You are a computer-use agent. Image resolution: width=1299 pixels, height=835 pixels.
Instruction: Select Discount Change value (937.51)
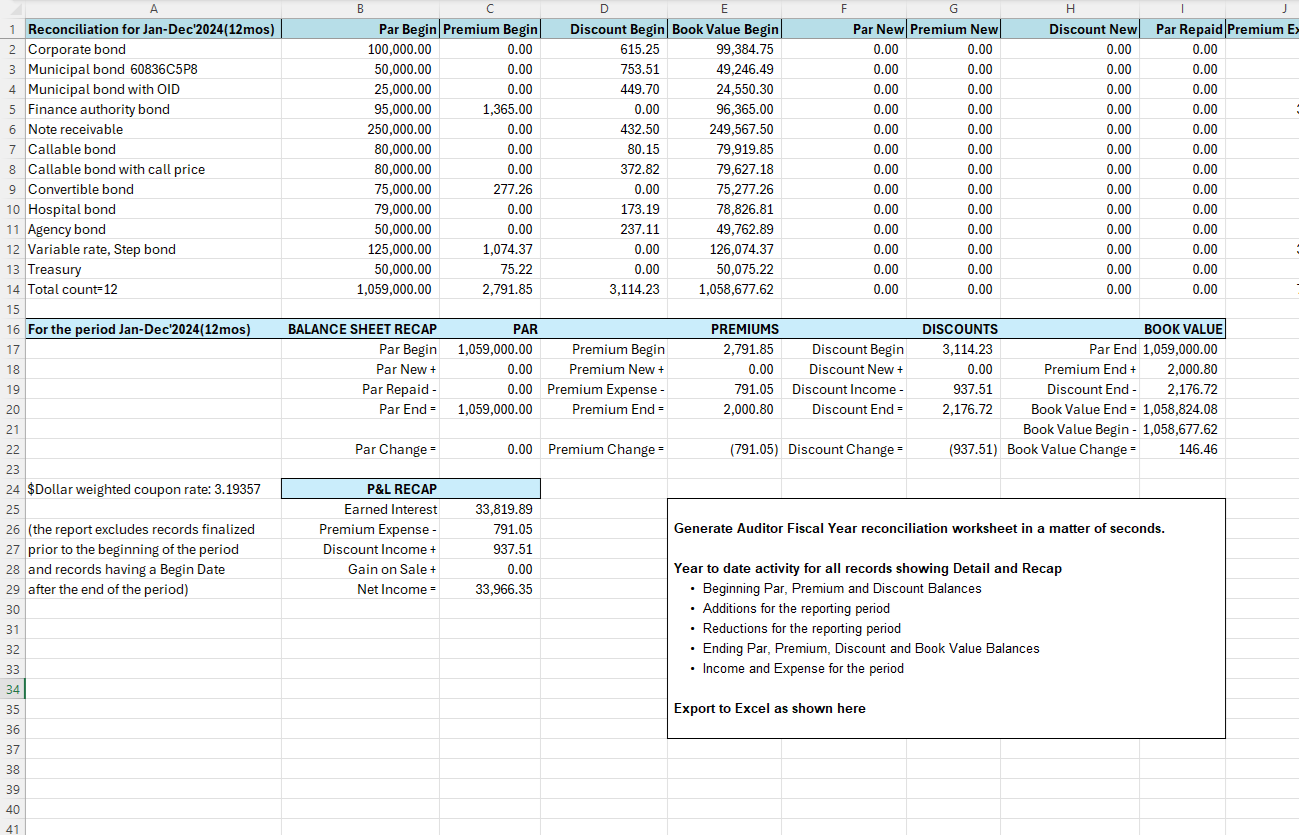pos(954,449)
